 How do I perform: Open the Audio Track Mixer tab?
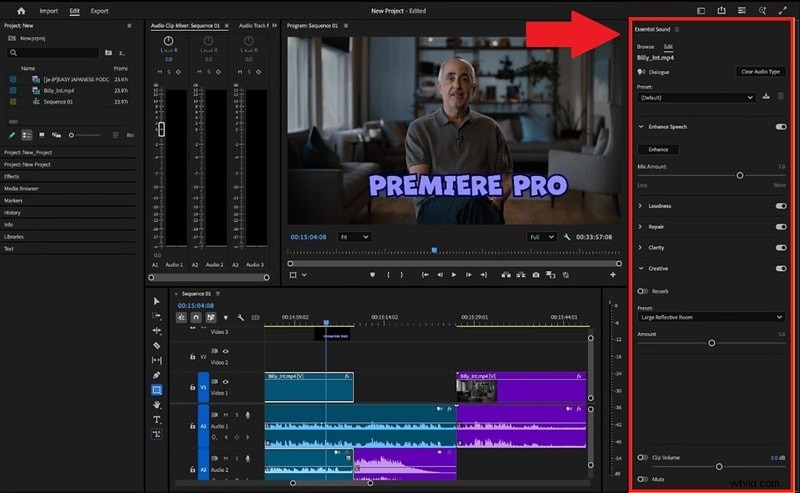click(x=254, y=26)
